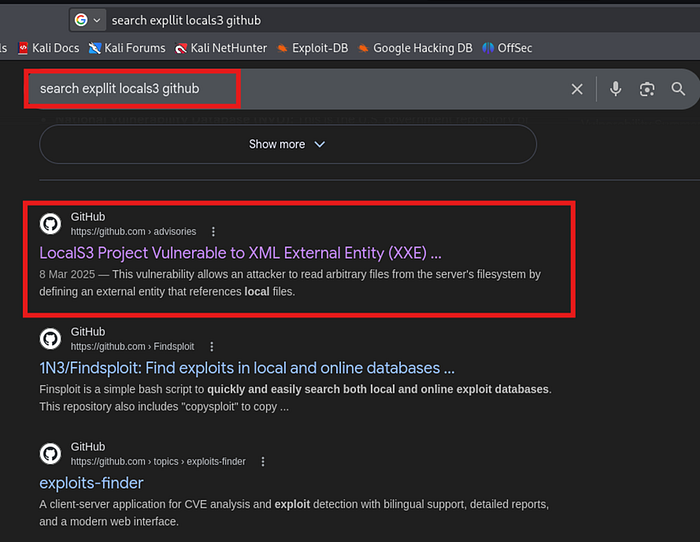Click github.com › Findsploit URL text
Screen dimensions: 700x542
(132, 346)
